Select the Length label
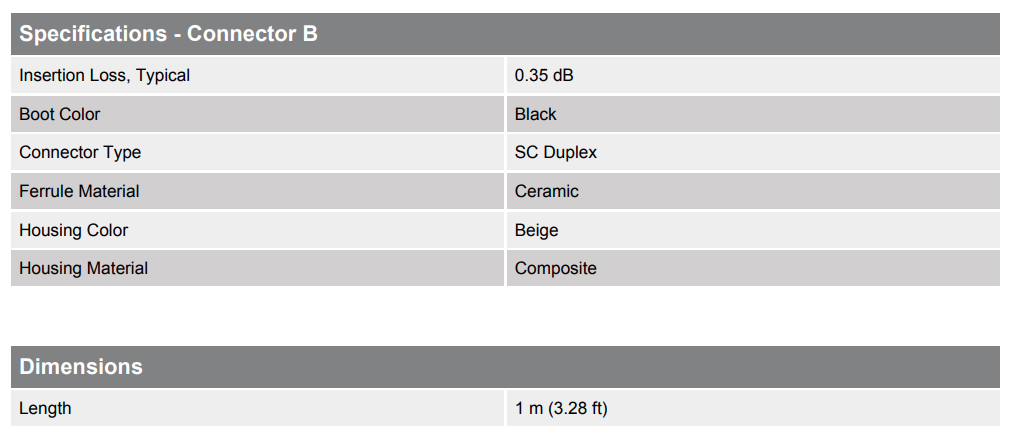This screenshot has height=447, width=1018. coord(45,408)
